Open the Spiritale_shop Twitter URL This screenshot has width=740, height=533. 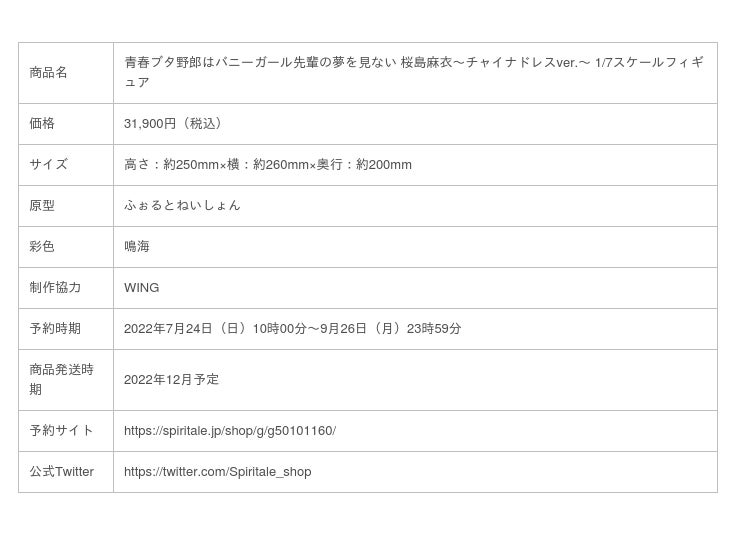point(217,472)
